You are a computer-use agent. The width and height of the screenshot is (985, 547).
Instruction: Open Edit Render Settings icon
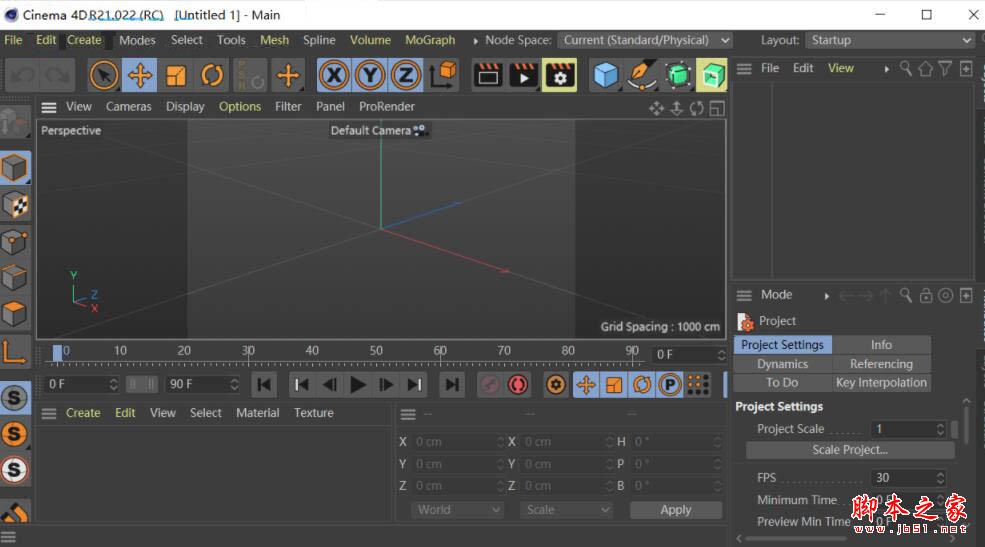(x=559, y=76)
